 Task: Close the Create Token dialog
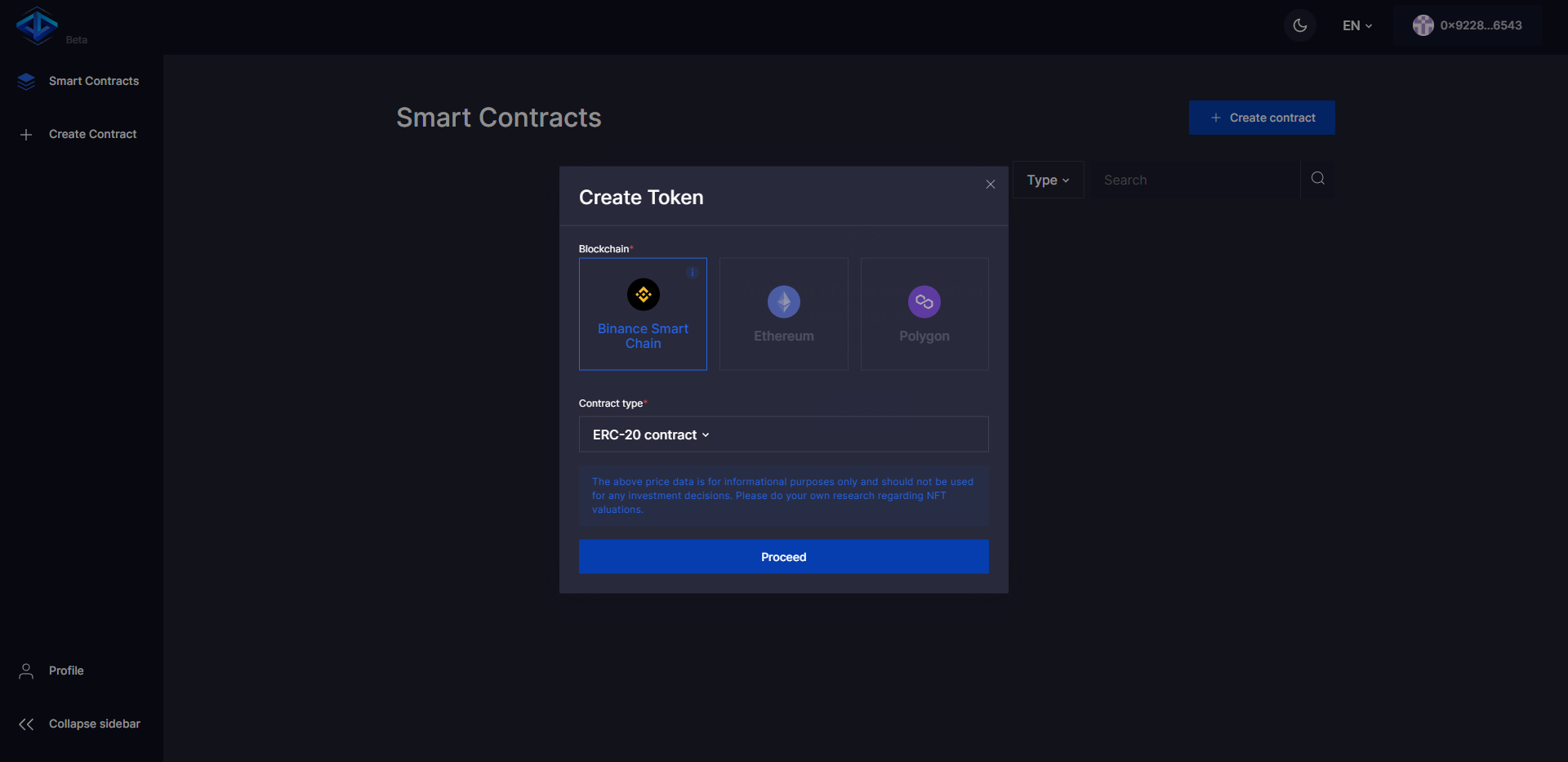tap(990, 185)
